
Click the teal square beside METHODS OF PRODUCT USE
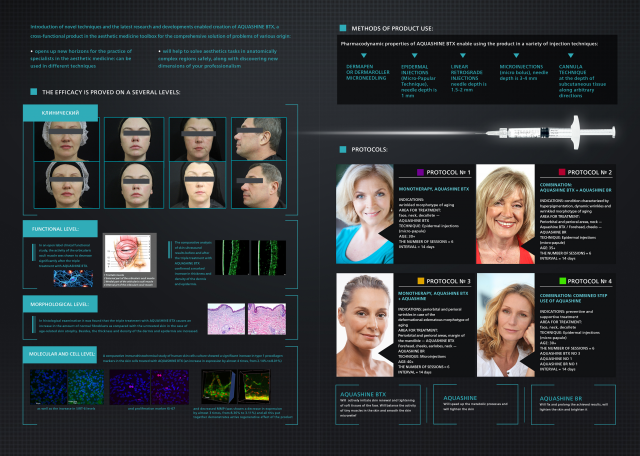[x=343, y=28]
